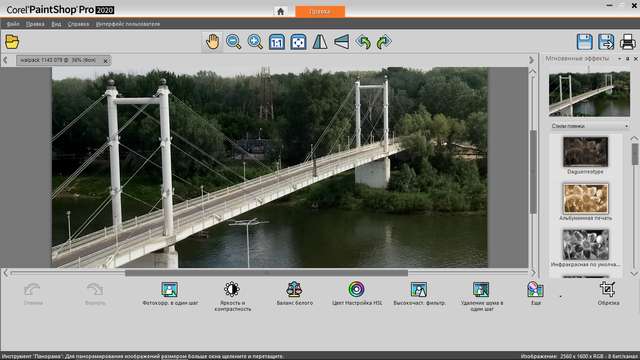Flip the image vertically icon

pyautogui.click(x=342, y=42)
